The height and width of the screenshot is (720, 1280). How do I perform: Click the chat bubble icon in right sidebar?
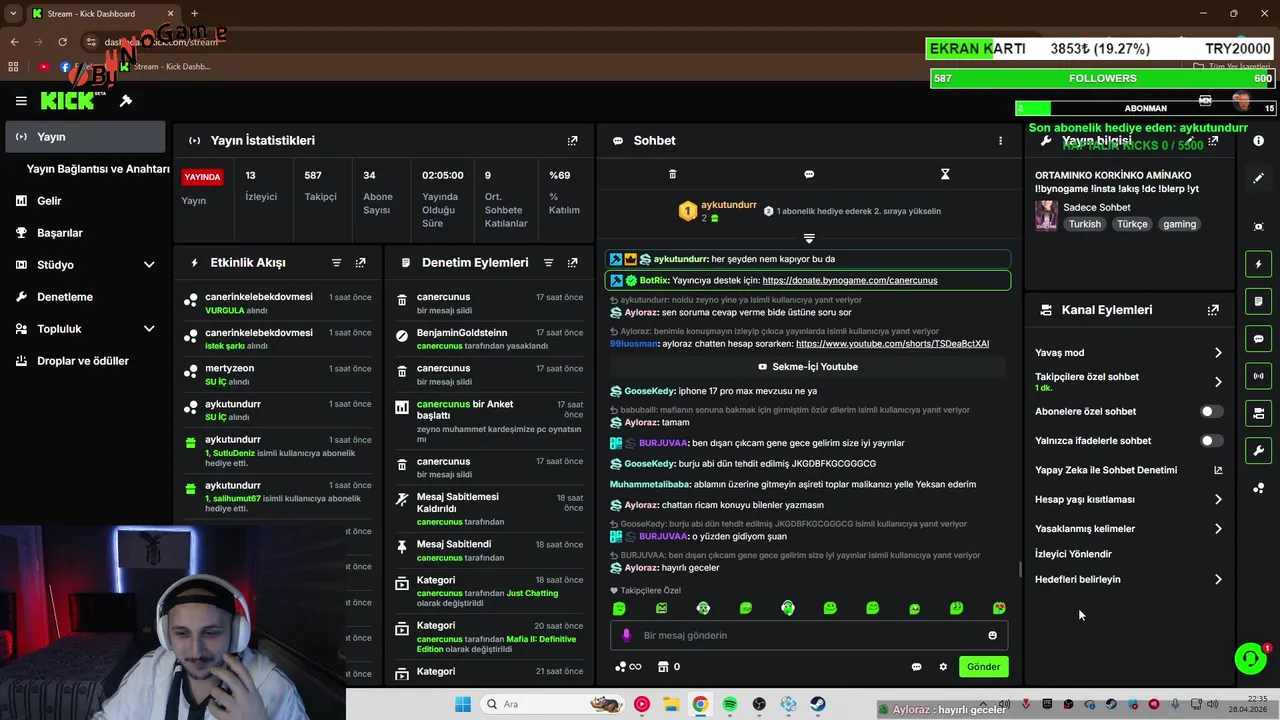click(1259, 339)
